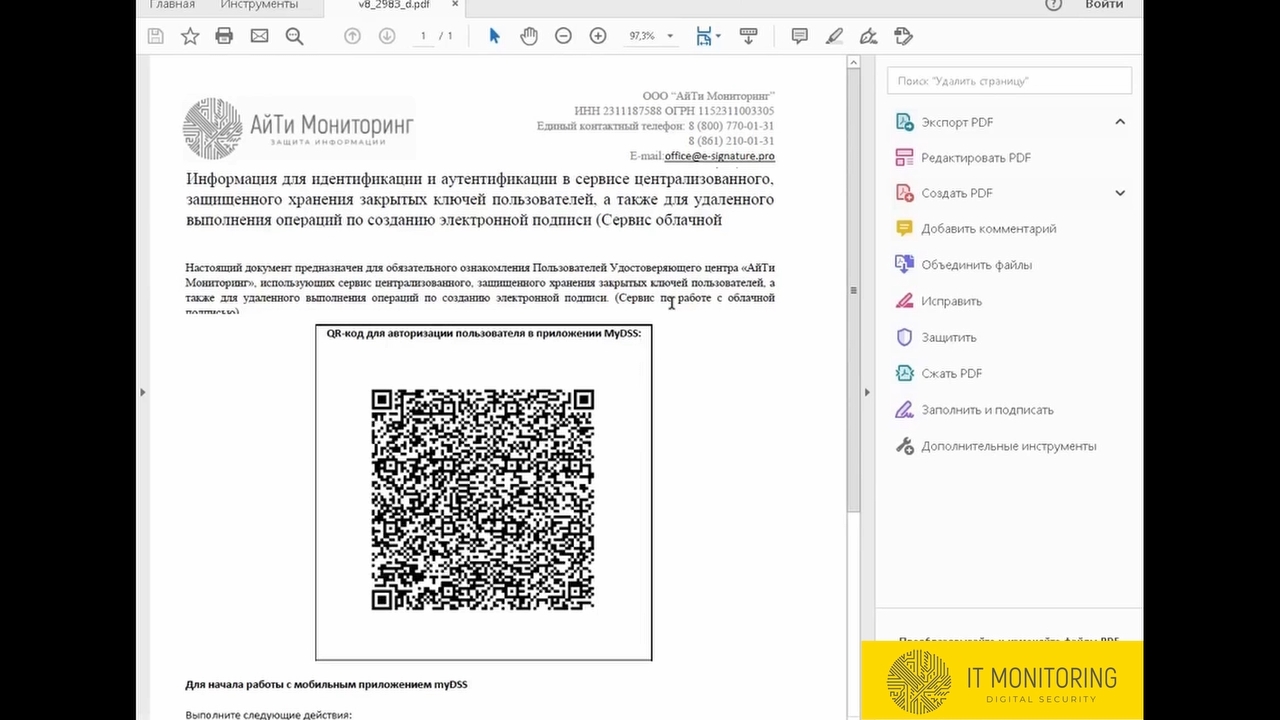Click the fit page width icon
This screenshot has height=720, width=1280.
coord(704,36)
